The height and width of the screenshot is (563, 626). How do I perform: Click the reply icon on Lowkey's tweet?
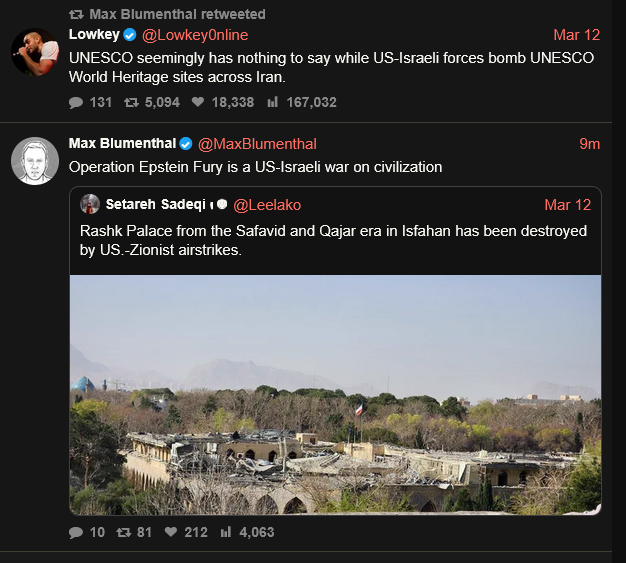77,102
